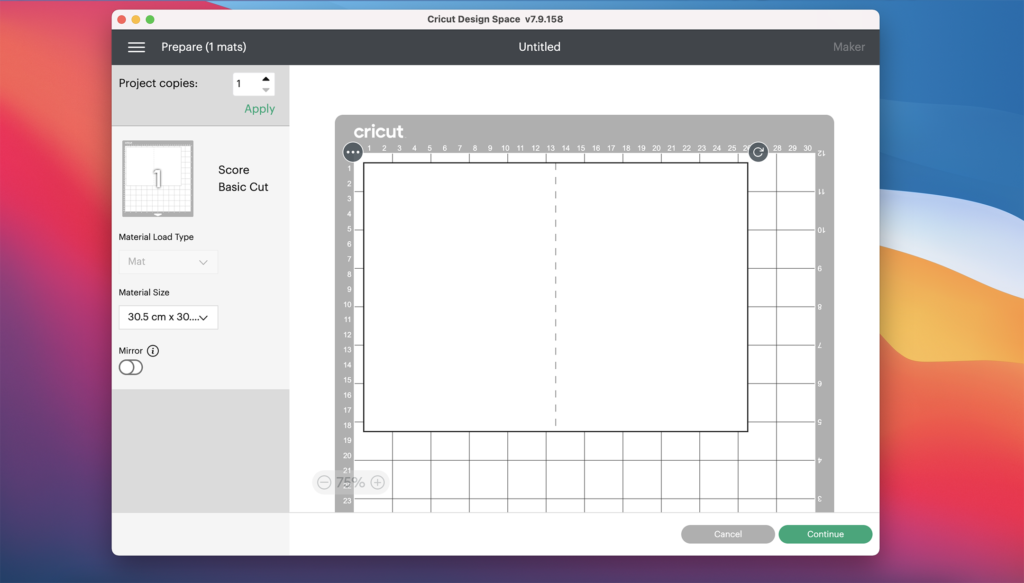Click the Maker machine label

pos(848,47)
